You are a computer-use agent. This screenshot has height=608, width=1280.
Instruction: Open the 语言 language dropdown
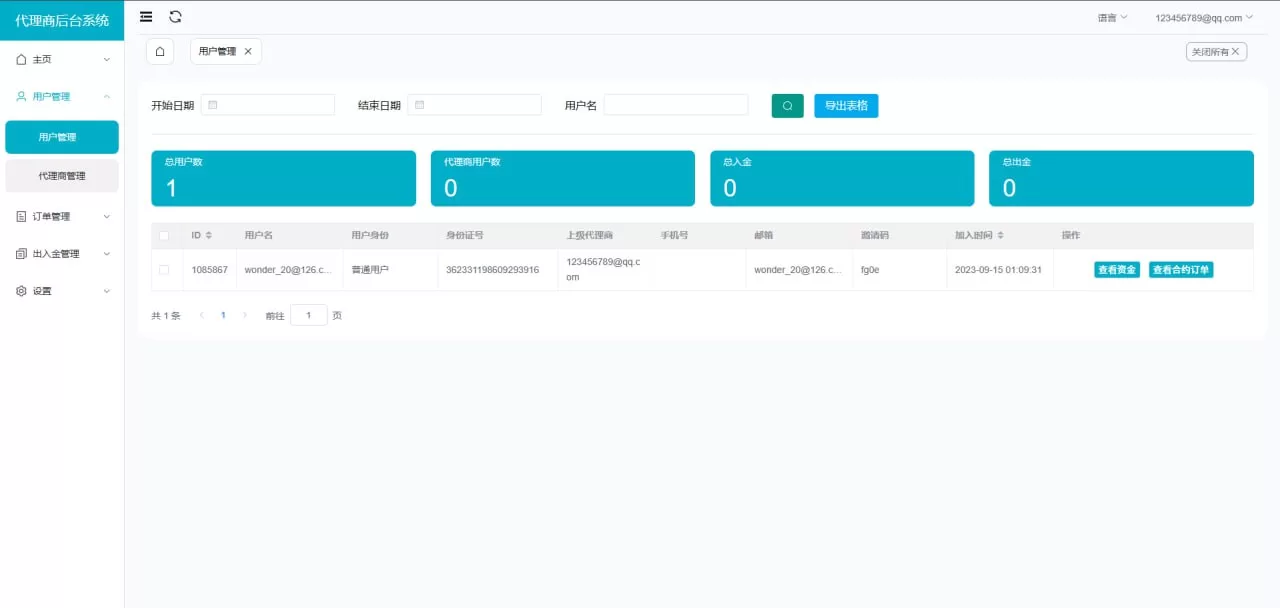coord(1112,18)
